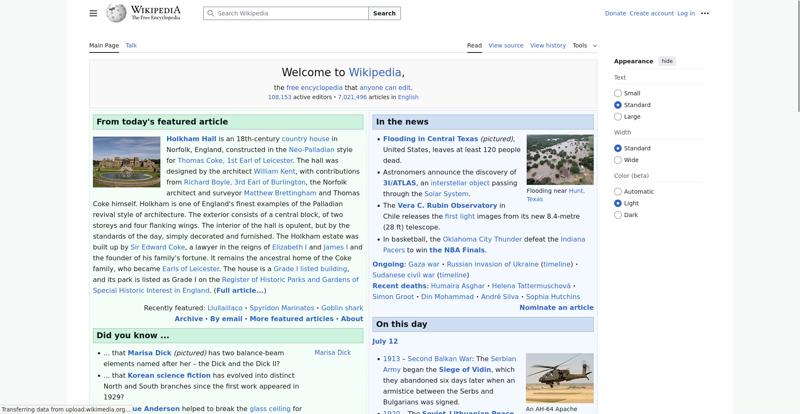
Task: Hide the Appearance panel
Action: pos(667,61)
